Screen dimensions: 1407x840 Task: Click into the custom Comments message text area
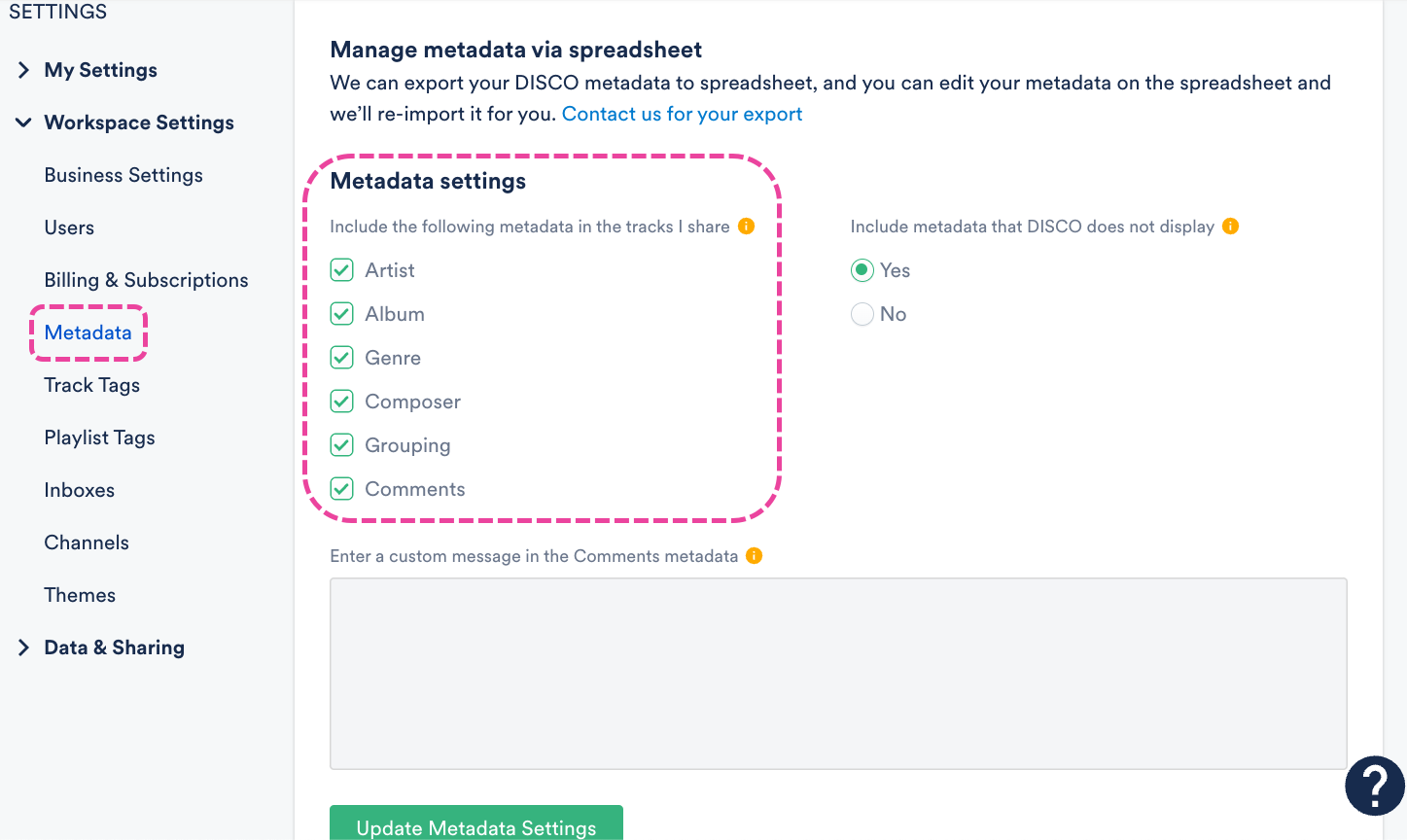point(838,673)
